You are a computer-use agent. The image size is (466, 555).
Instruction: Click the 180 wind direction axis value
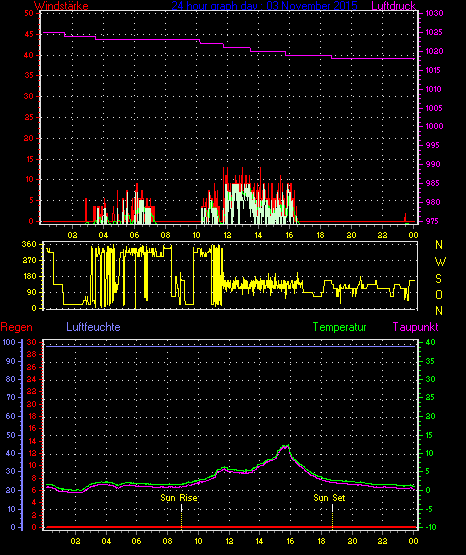coord(29,276)
